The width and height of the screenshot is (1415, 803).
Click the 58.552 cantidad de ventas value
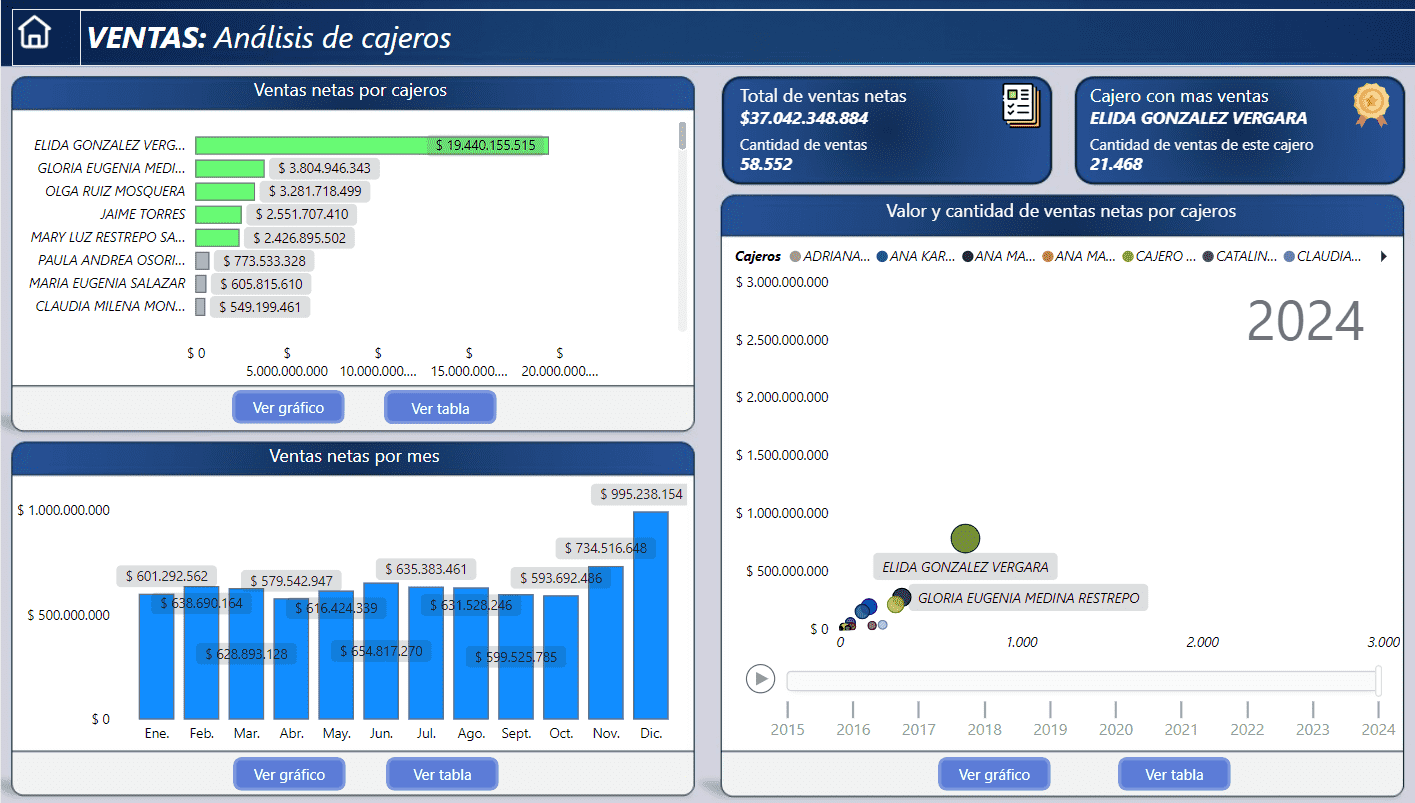click(x=766, y=163)
